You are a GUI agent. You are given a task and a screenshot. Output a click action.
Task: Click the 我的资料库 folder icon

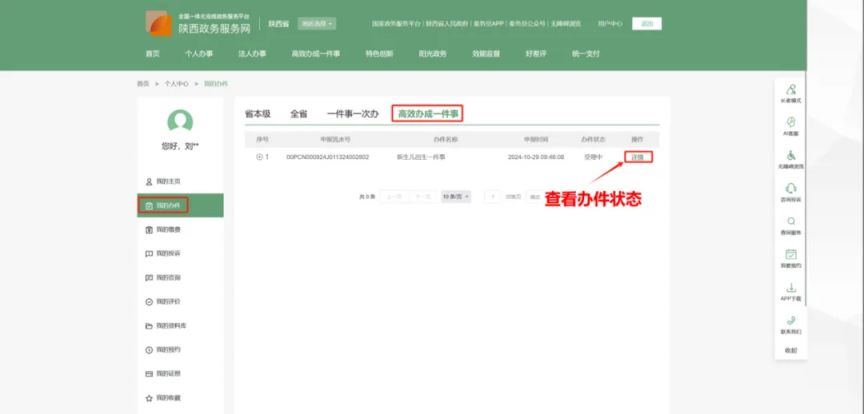(149, 326)
